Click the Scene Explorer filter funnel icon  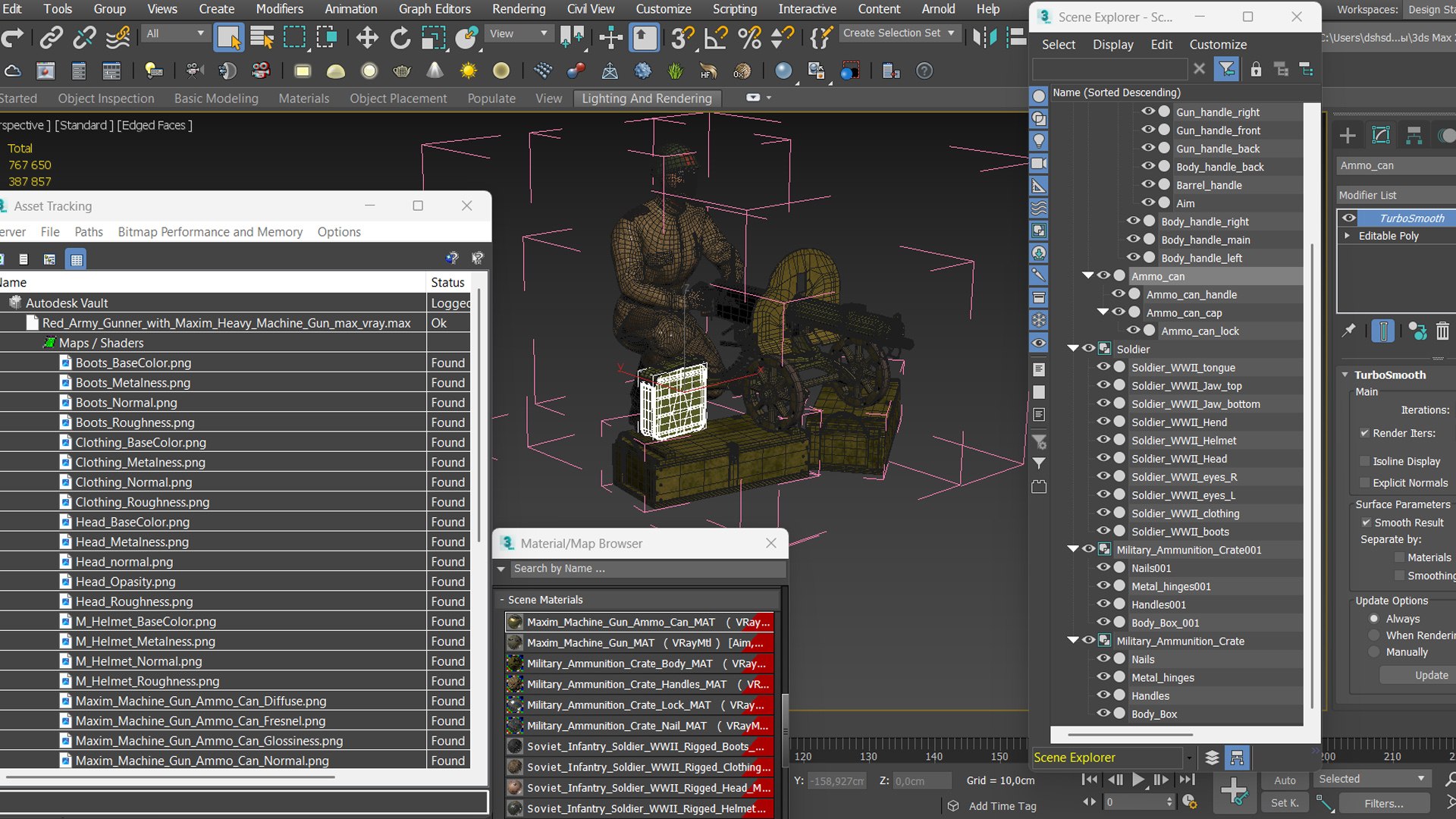click(1226, 70)
